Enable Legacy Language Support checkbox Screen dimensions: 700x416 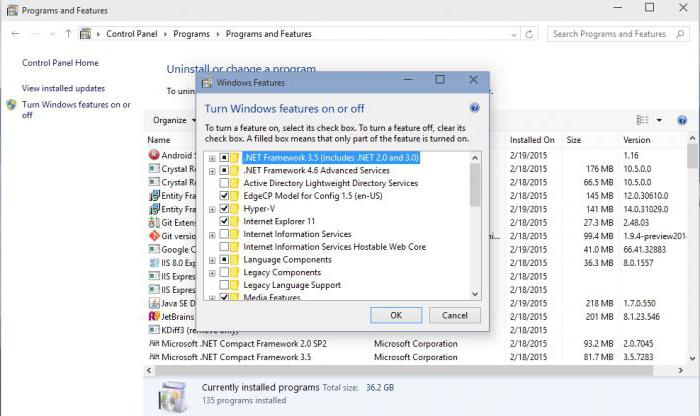(224, 285)
